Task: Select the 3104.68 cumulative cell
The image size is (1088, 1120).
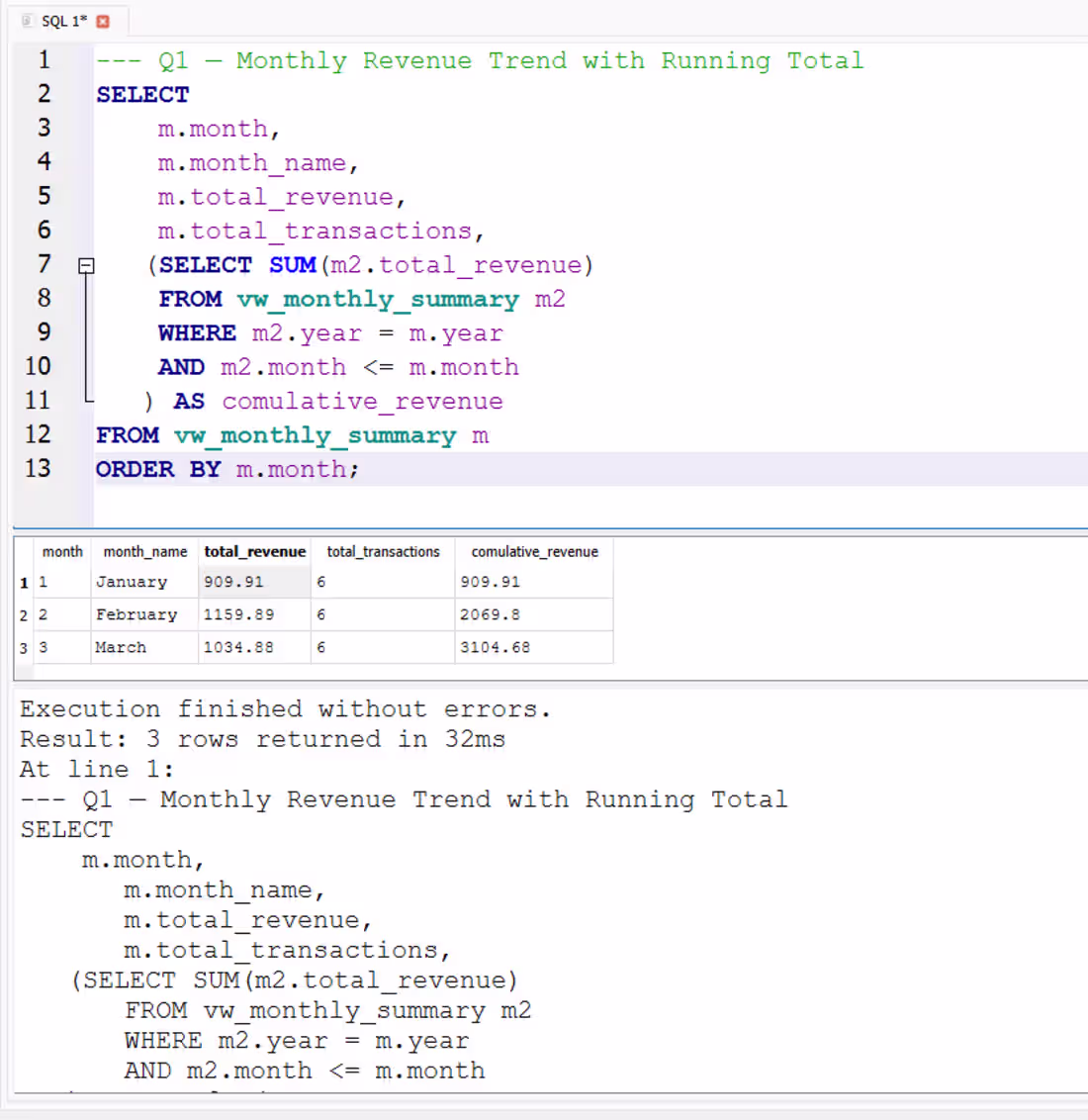Action: pyautogui.click(x=534, y=647)
